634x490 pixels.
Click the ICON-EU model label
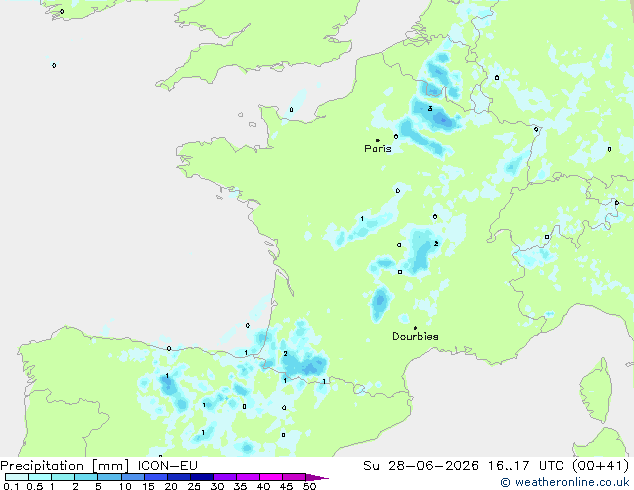(x=167, y=466)
